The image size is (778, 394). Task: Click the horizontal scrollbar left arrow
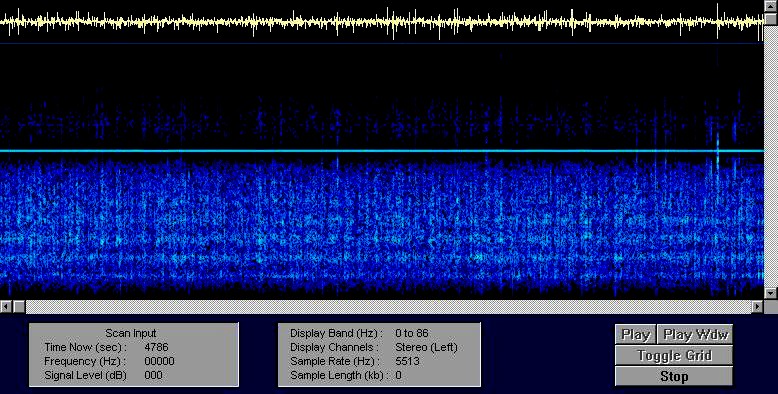5,307
